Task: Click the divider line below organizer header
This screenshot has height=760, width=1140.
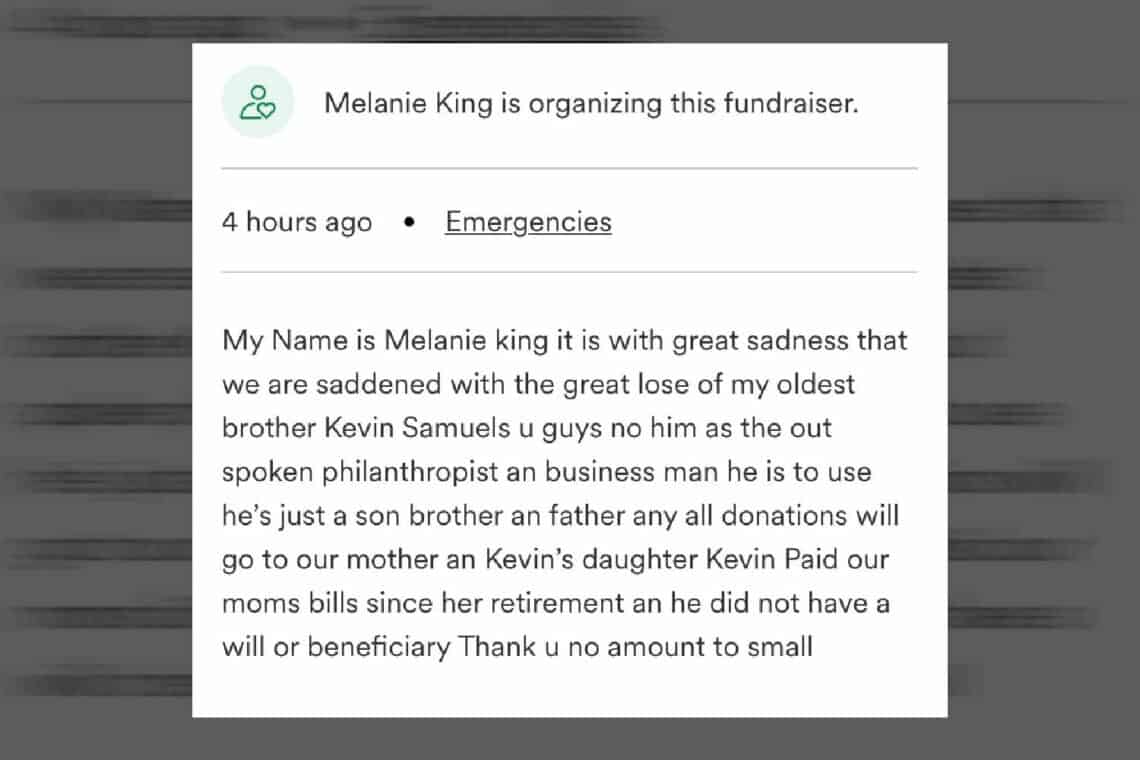Action: pos(568,168)
